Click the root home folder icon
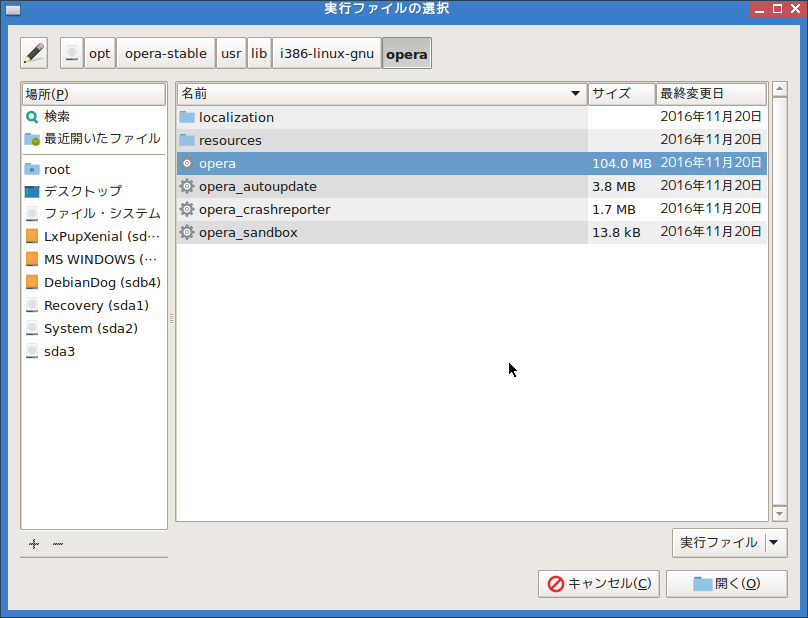The image size is (808, 618). (x=32, y=169)
